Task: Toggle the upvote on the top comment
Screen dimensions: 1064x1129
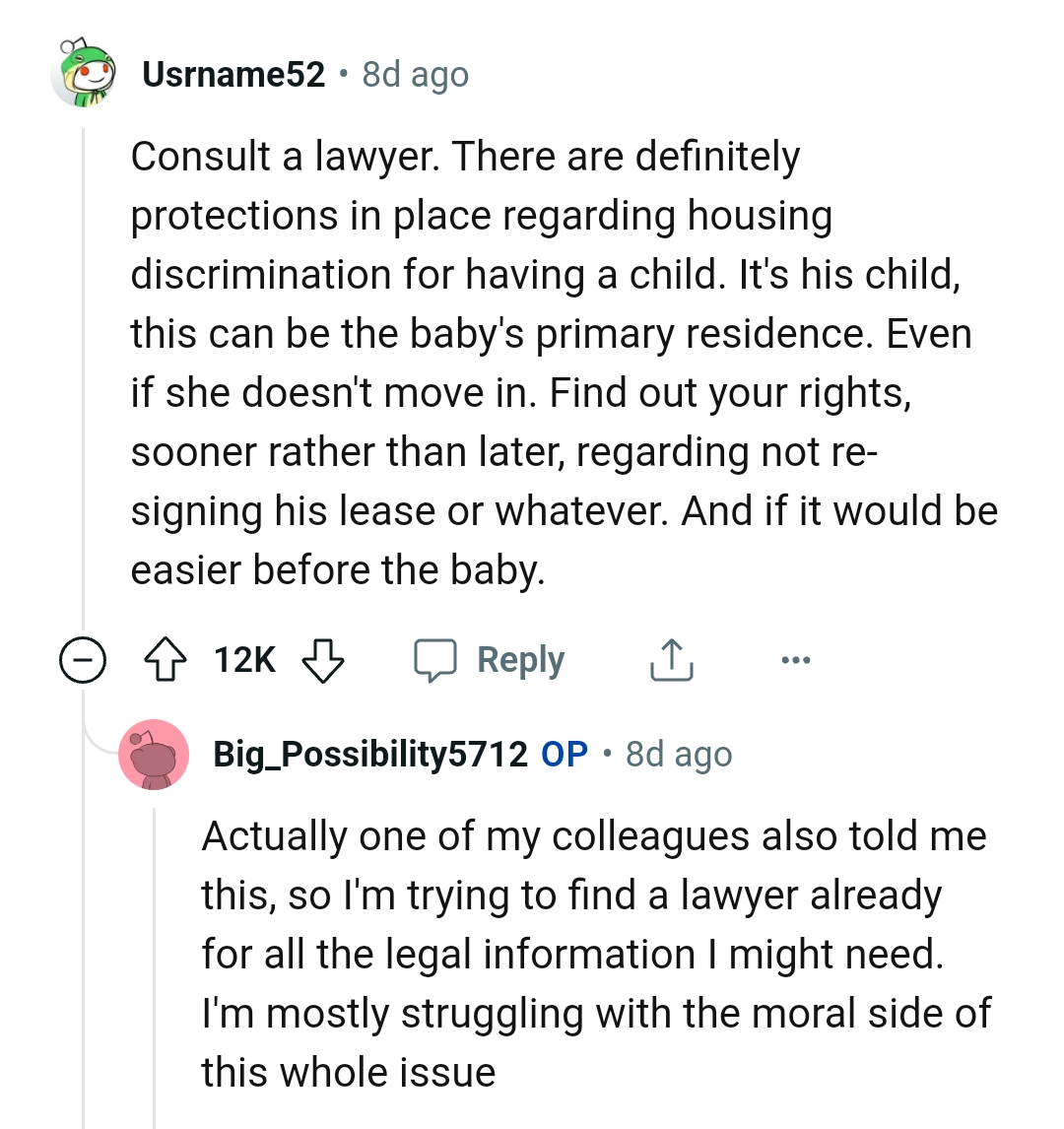Action: point(167,659)
